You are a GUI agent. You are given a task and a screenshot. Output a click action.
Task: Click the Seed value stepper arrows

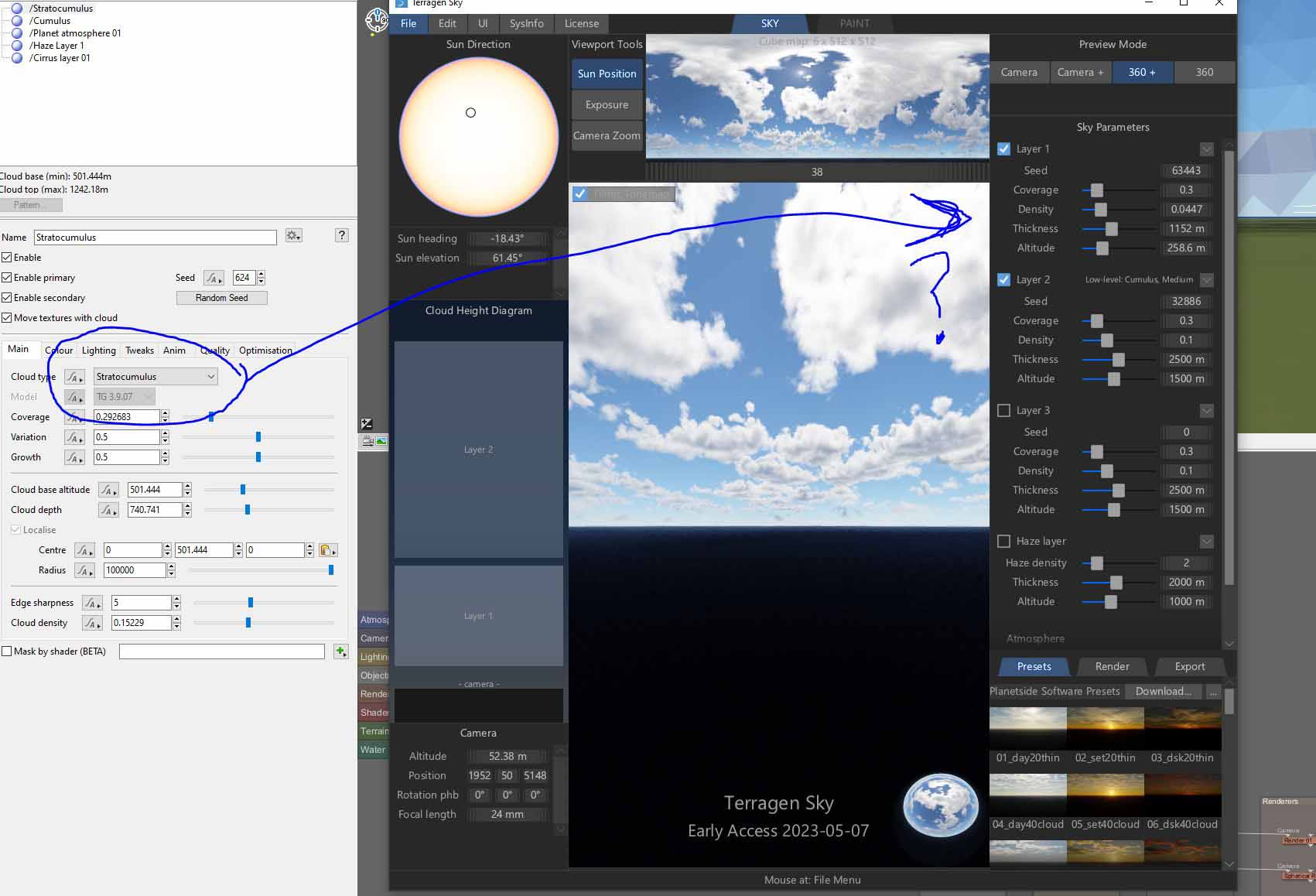[x=261, y=278]
